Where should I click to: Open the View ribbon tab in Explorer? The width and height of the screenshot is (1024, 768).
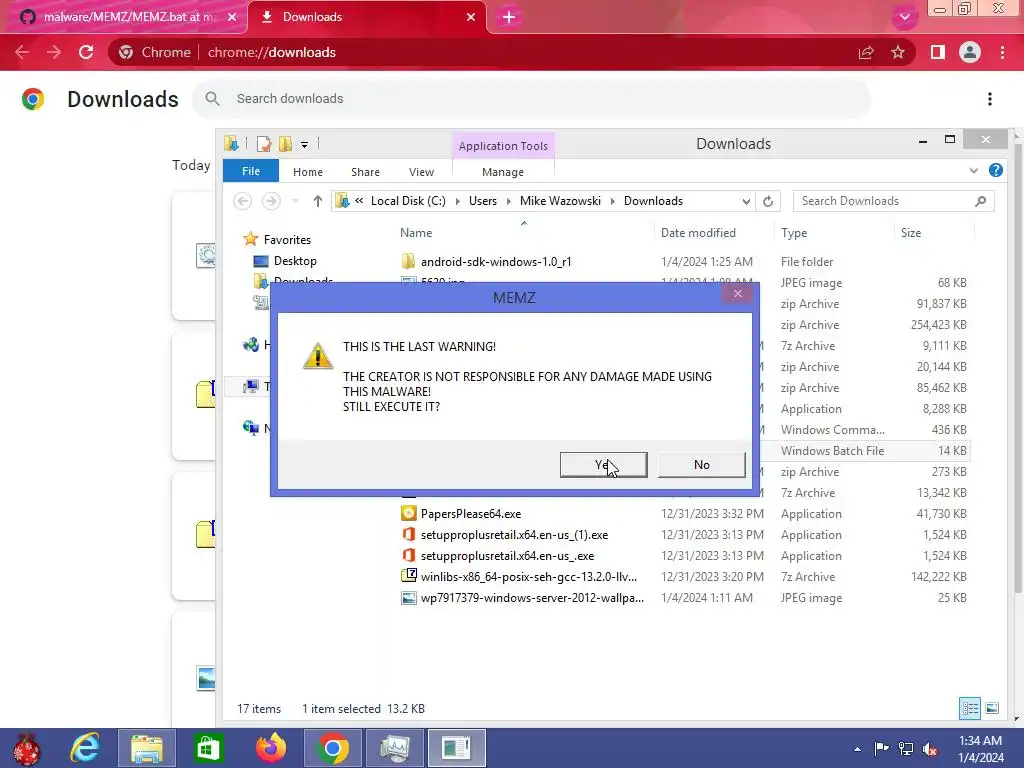point(421,172)
